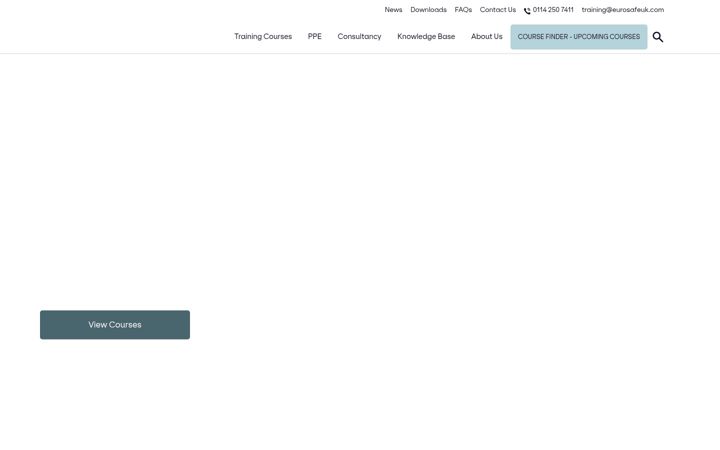The image size is (720, 450).
Task: Call the 0114 250 7411 number link
Action: pyautogui.click(x=553, y=10)
